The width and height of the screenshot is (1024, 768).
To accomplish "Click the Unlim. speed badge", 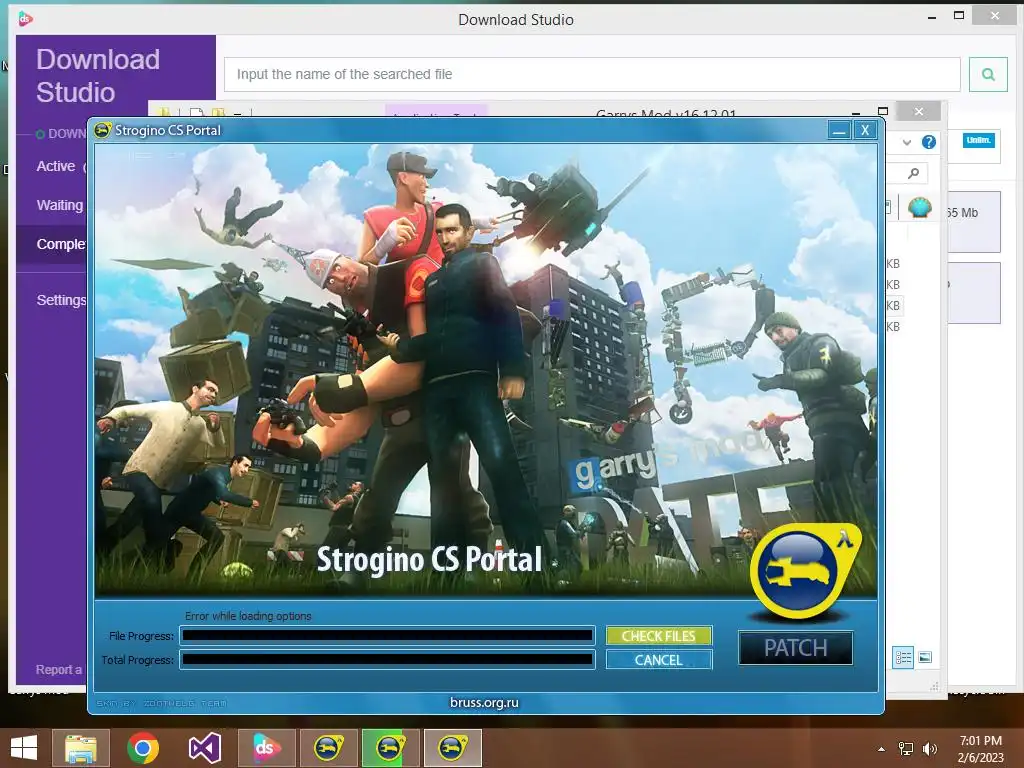I will coord(978,140).
